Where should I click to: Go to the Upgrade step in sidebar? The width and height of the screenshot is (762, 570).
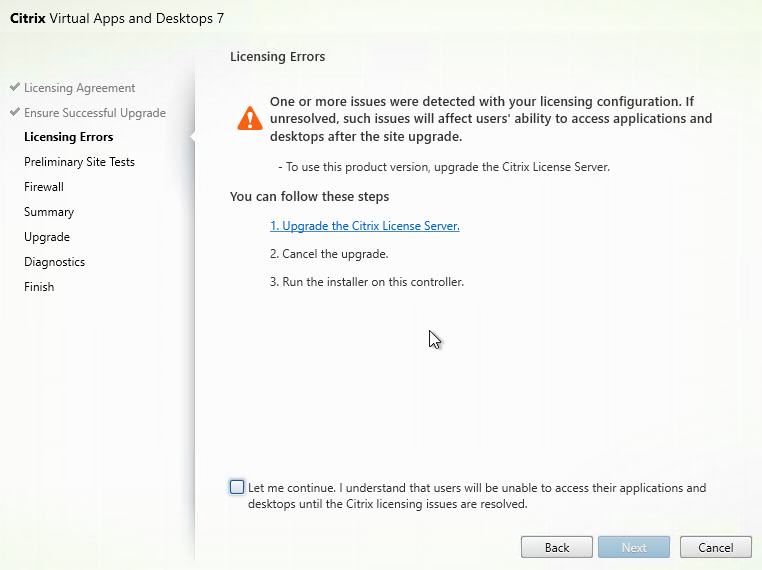tap(47, 237)
